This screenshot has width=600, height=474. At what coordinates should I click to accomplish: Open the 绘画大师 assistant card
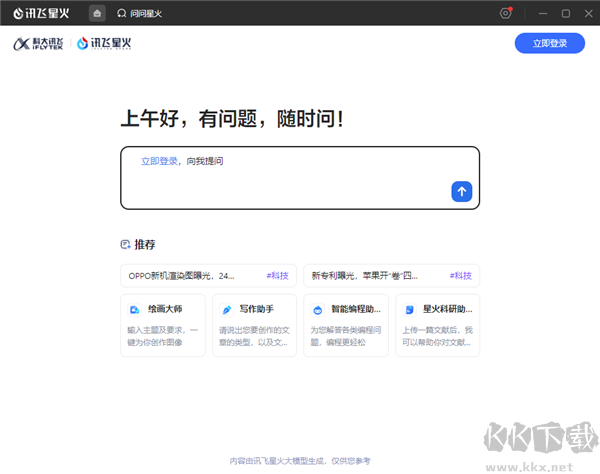[x=163, y=325]
